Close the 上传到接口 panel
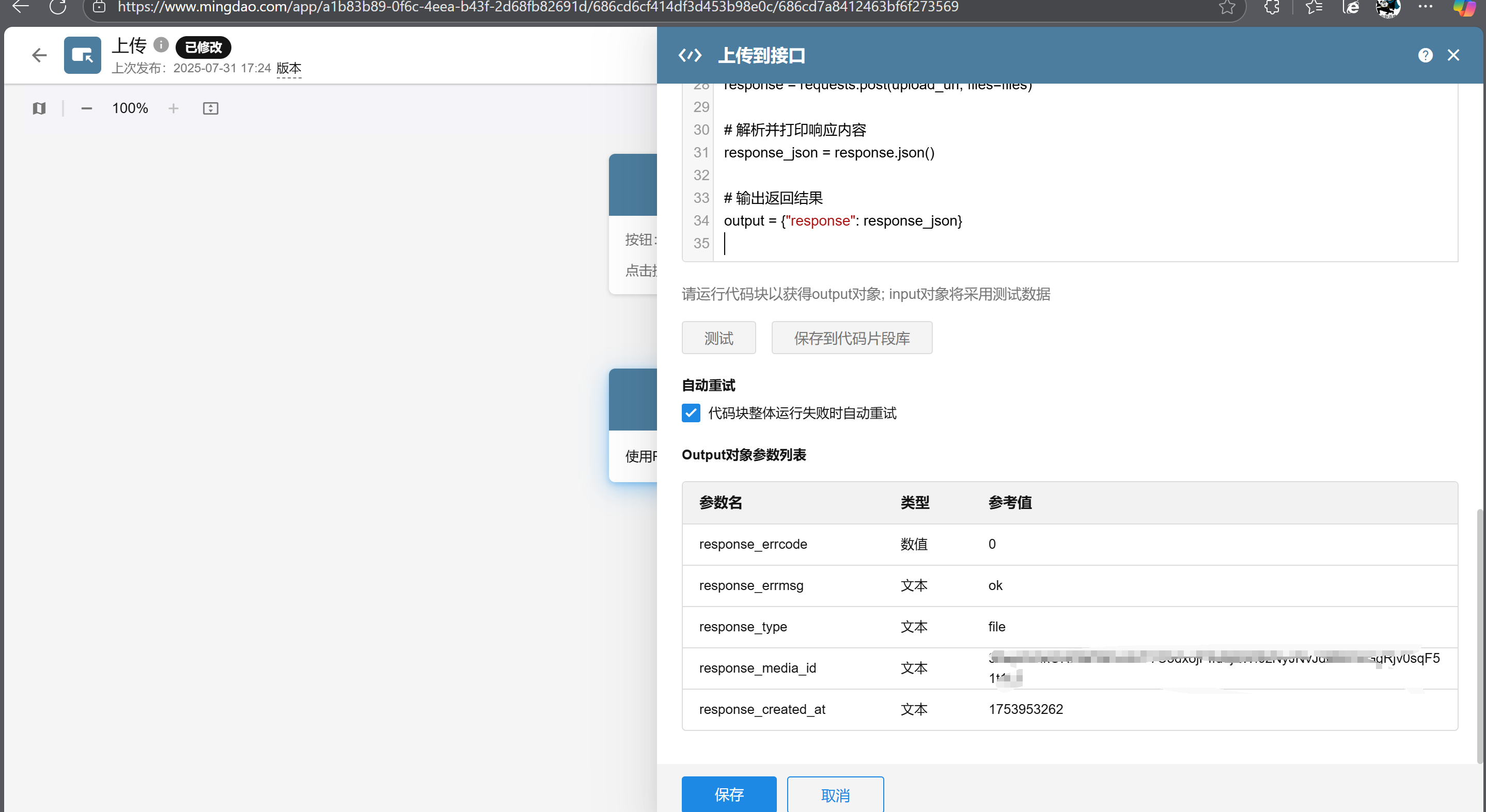1486x812 pixels. pyautogui.click(x=1453, y=55)
